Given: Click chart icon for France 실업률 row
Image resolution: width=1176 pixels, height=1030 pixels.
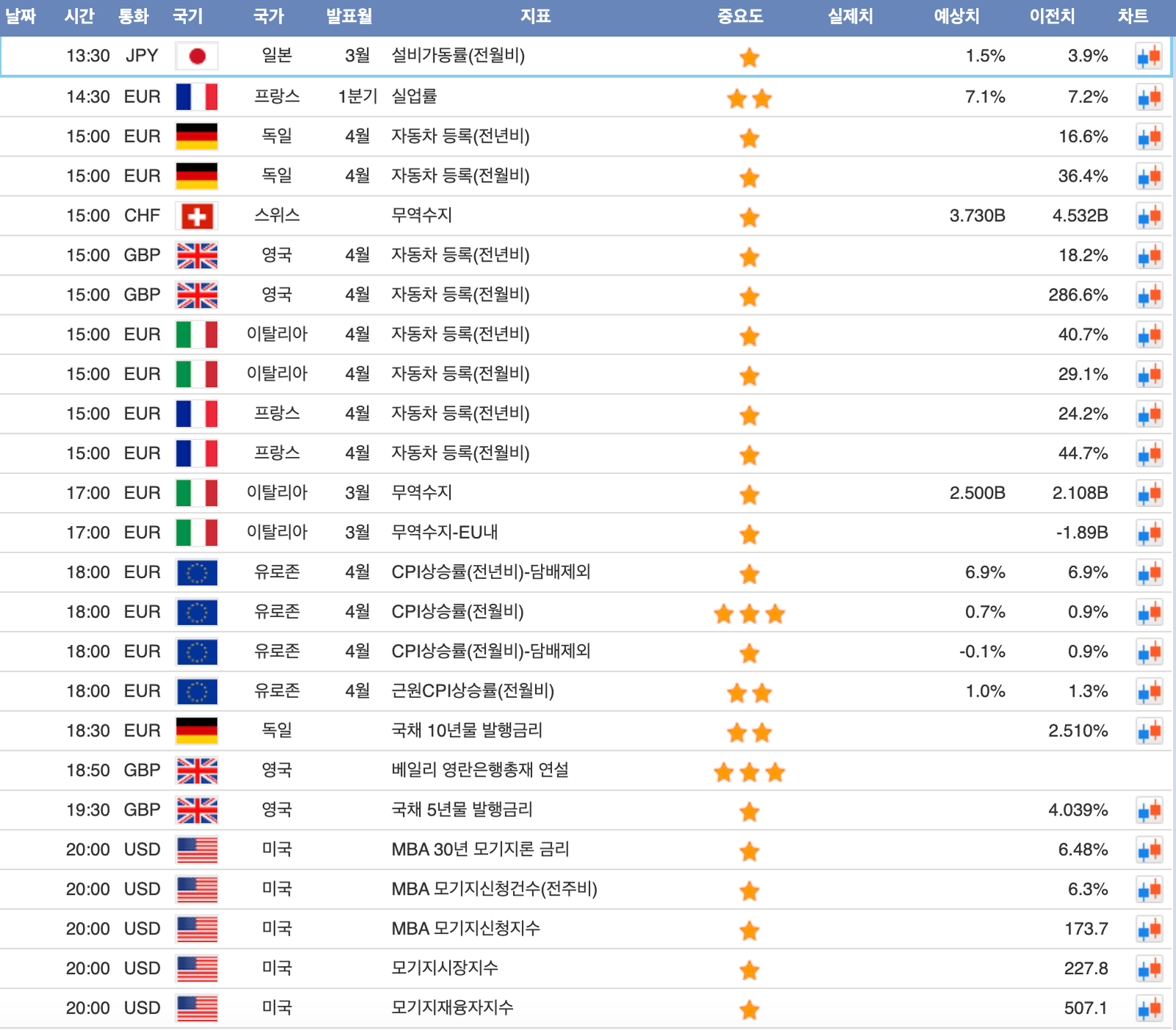Looking at the screenshot, I should click(1149, 97).
